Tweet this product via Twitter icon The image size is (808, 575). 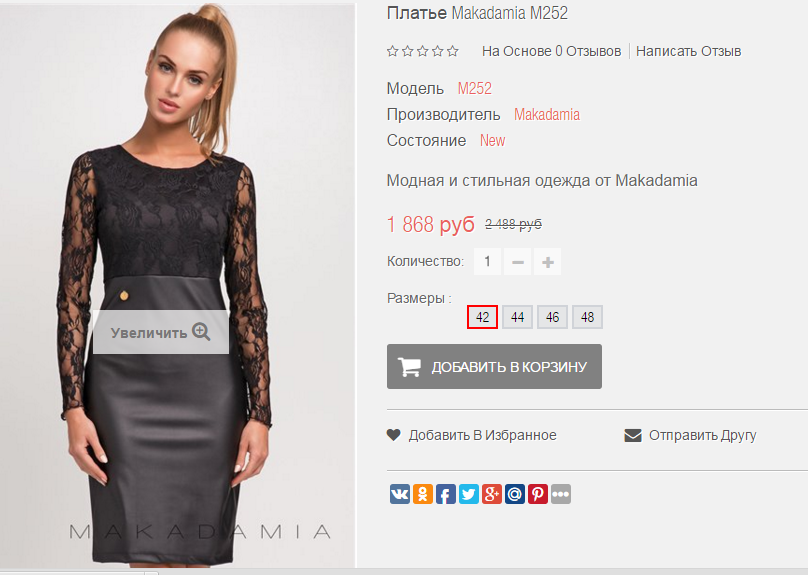click(469, 494)
